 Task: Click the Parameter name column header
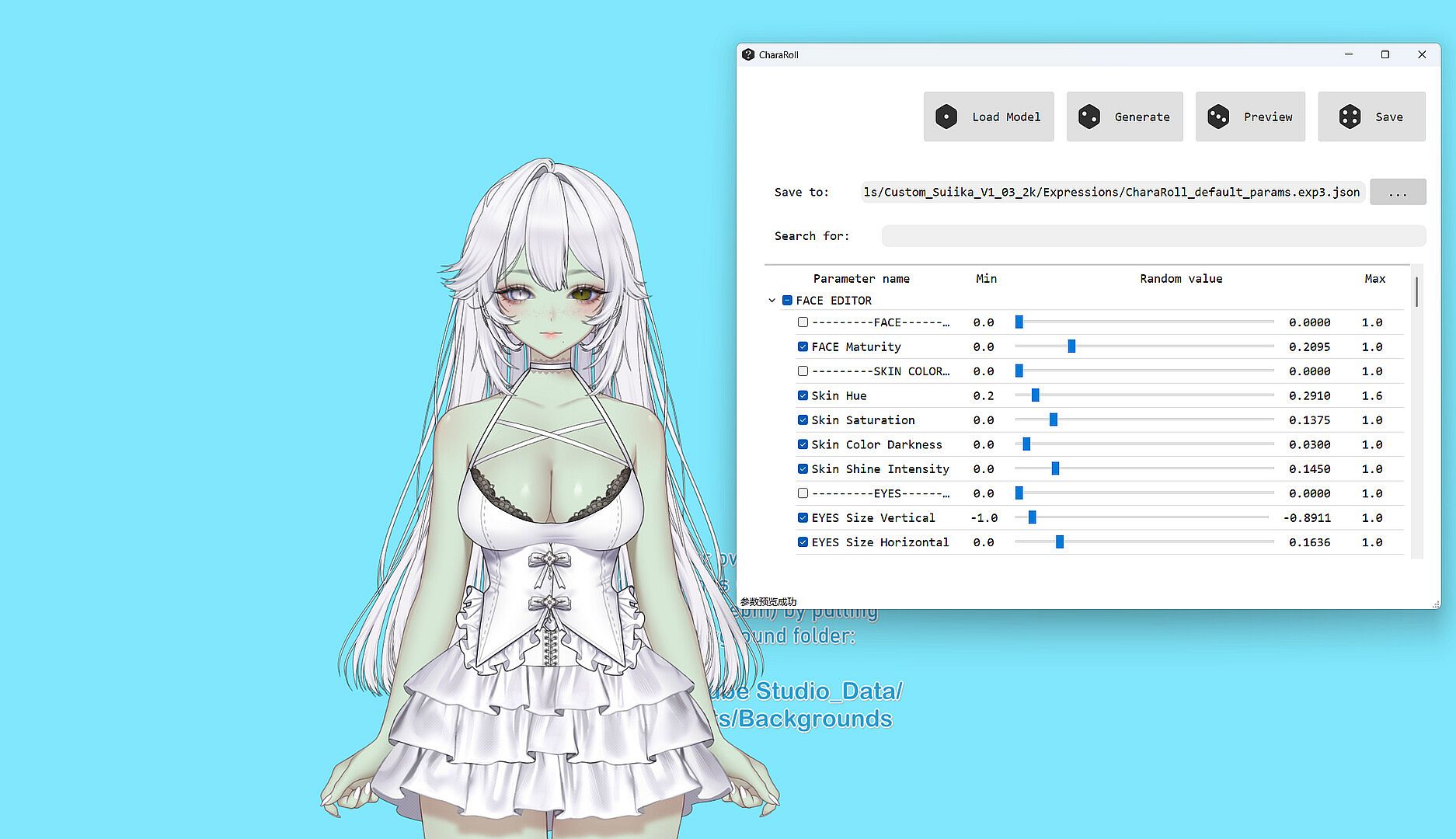tap(862, 279)
